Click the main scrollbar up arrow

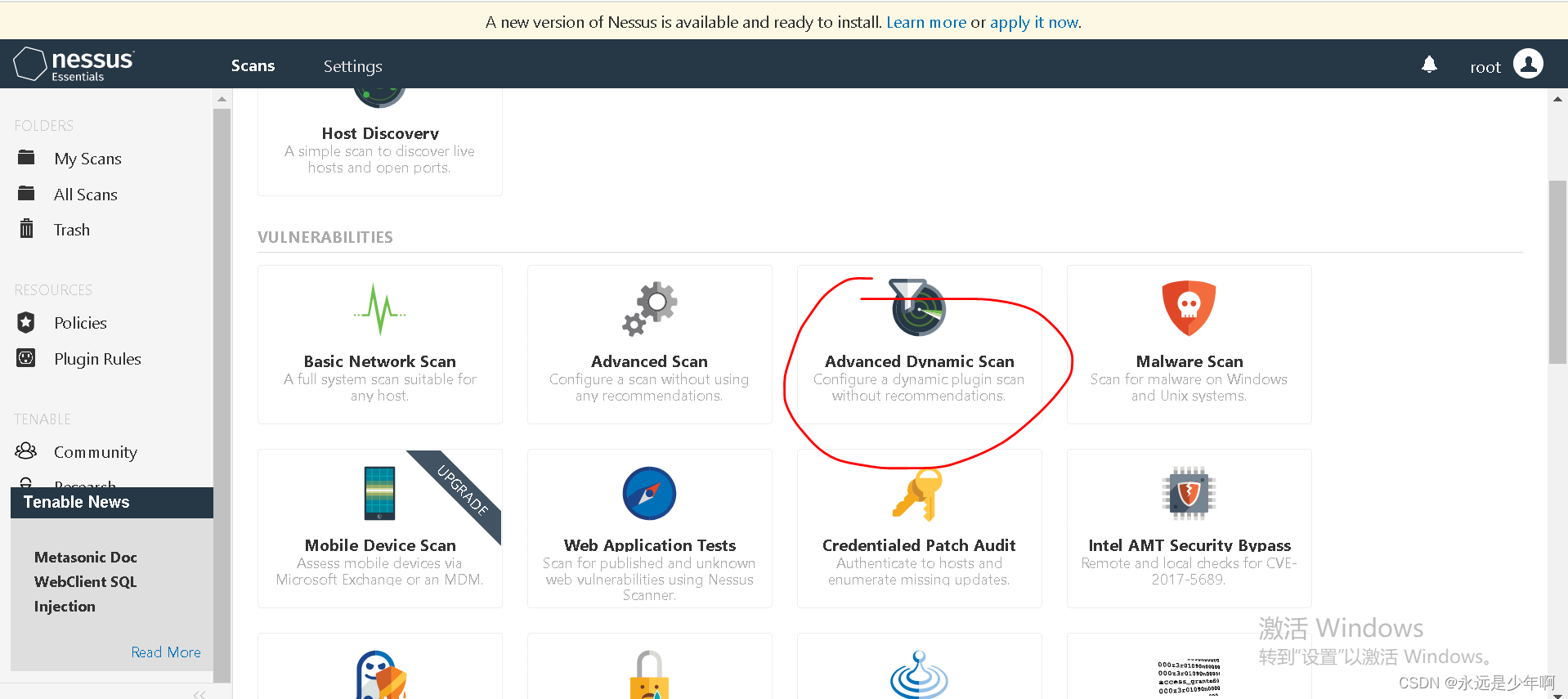1557,99
